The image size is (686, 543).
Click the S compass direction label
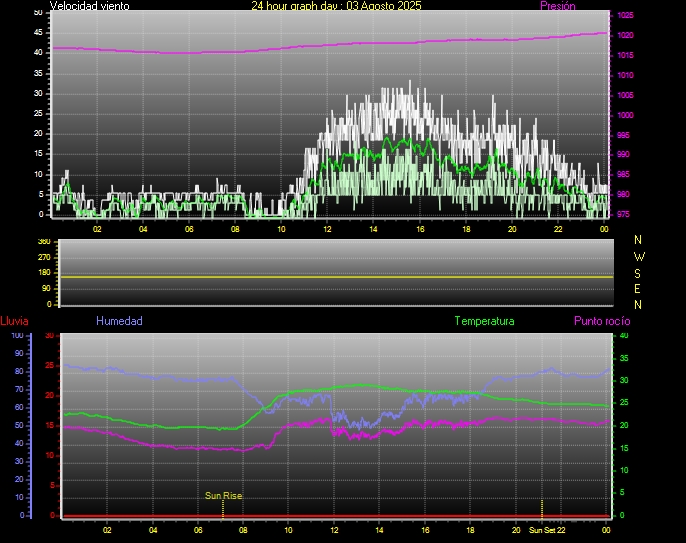point(637,273)
